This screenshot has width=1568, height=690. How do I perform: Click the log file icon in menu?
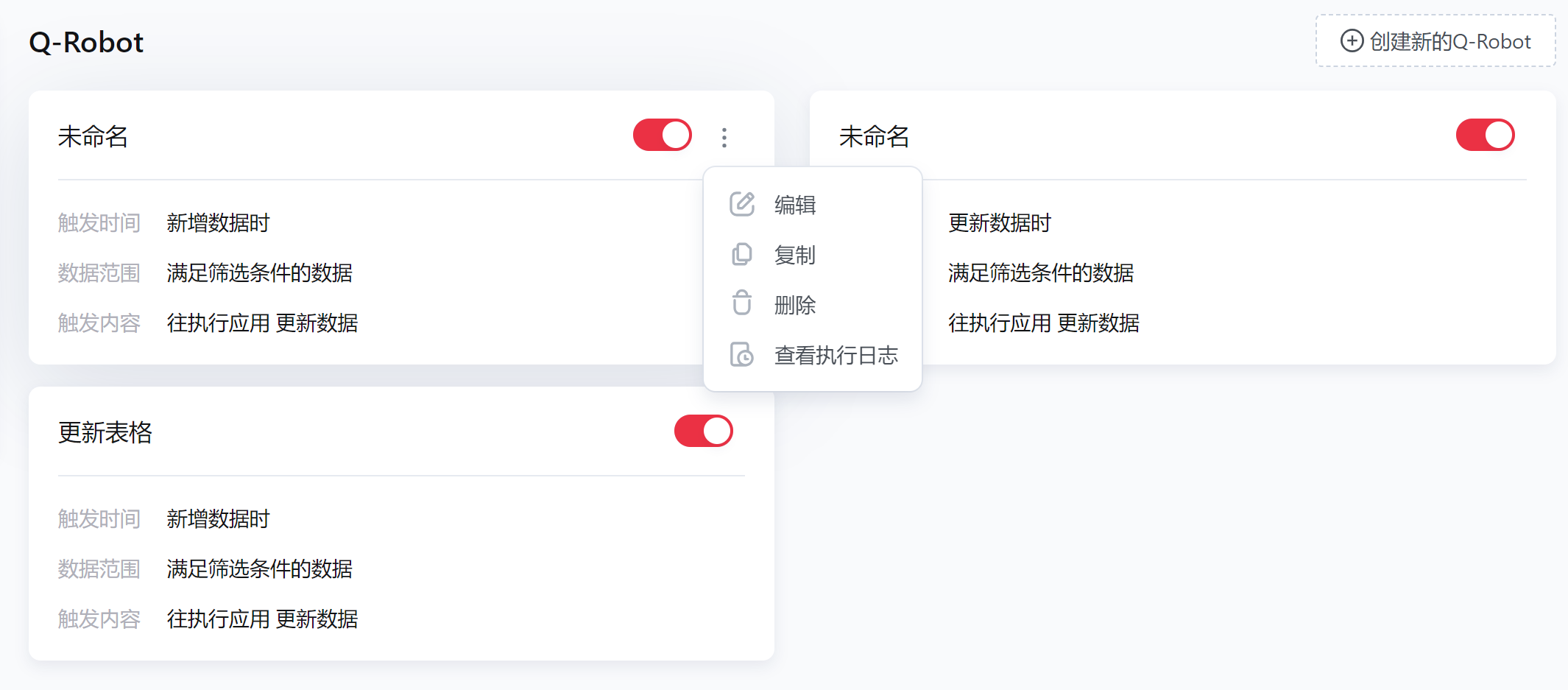coord(742,354)
